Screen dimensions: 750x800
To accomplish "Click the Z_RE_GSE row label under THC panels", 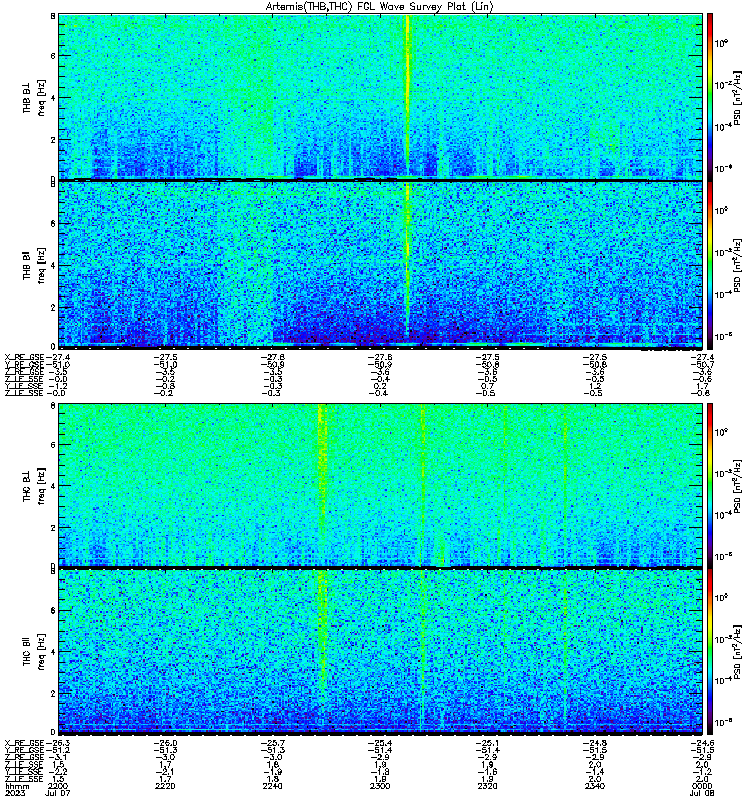I will tap(24, 758).
